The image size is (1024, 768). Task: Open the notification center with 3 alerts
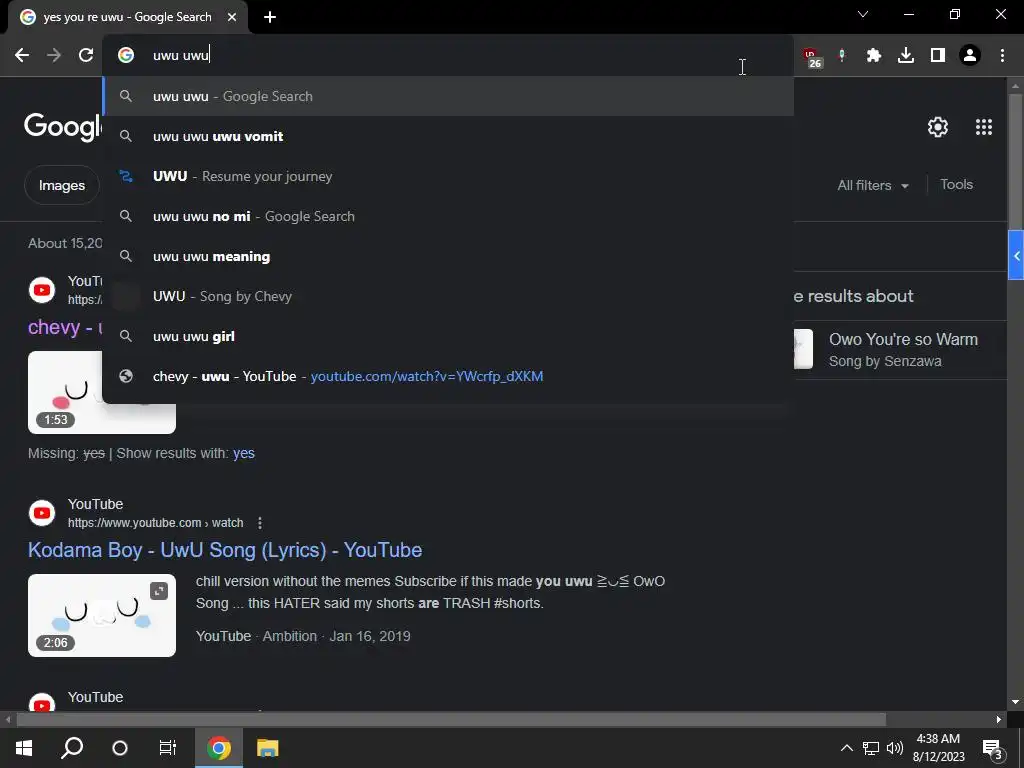tap(993, 749)
